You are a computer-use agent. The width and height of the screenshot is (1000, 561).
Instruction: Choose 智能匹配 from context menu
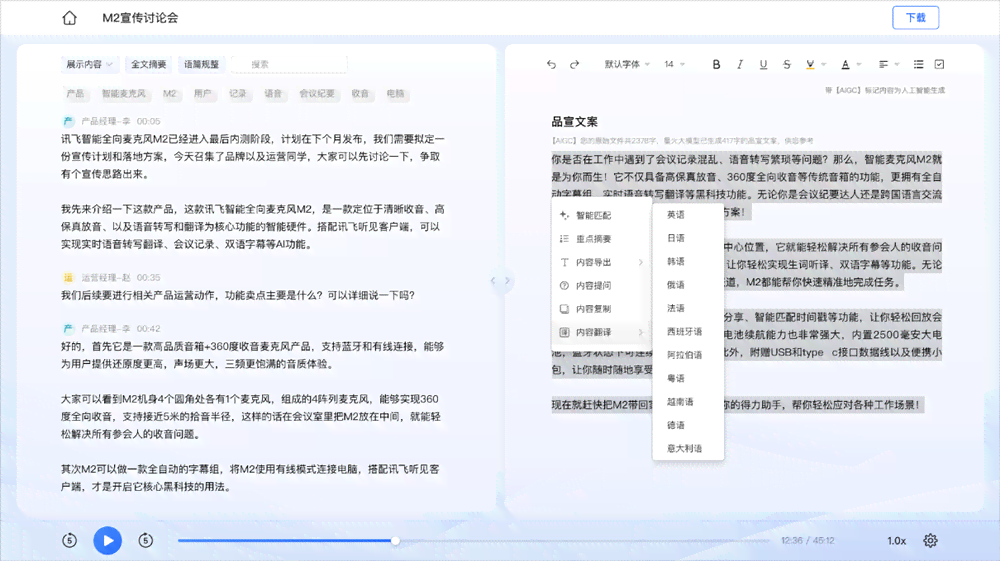tap(601, 215)
